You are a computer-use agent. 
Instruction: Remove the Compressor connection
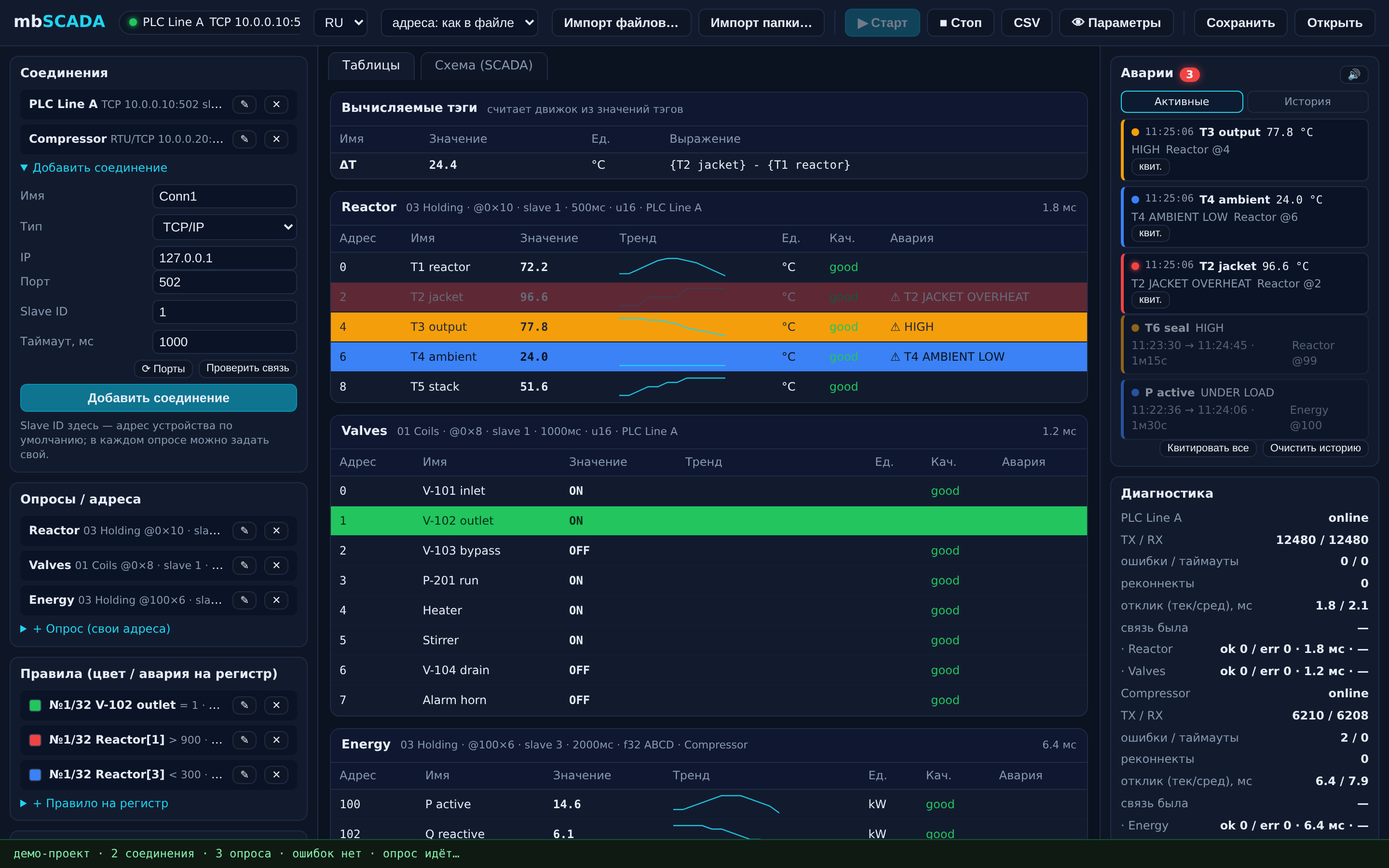(277, 139)
